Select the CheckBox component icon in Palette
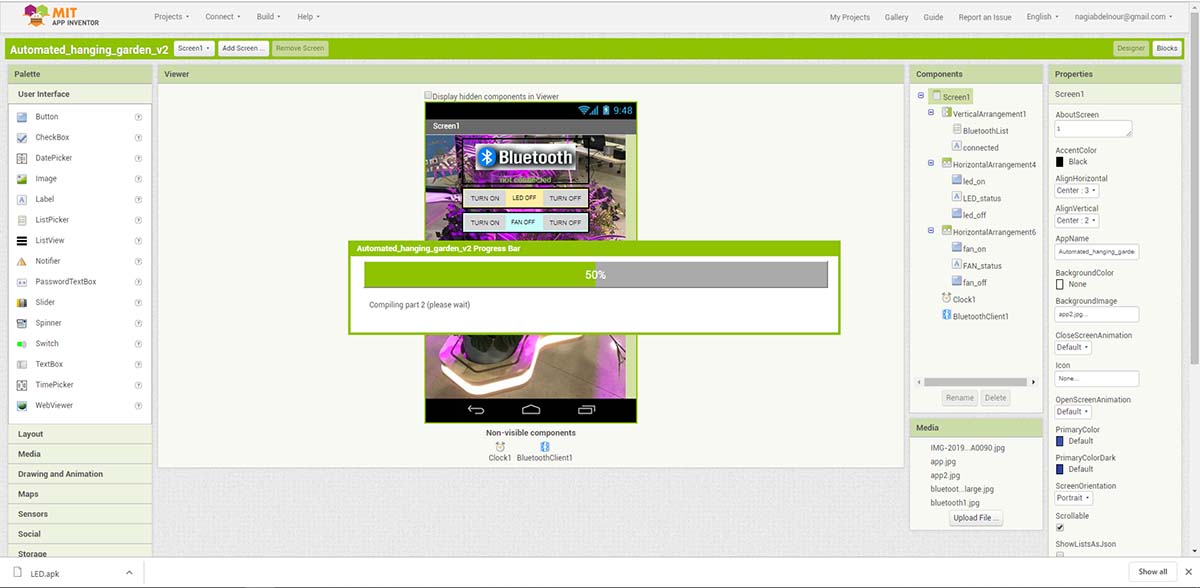1200x588 pixels. pyautogui.click(x=23, y=137)
